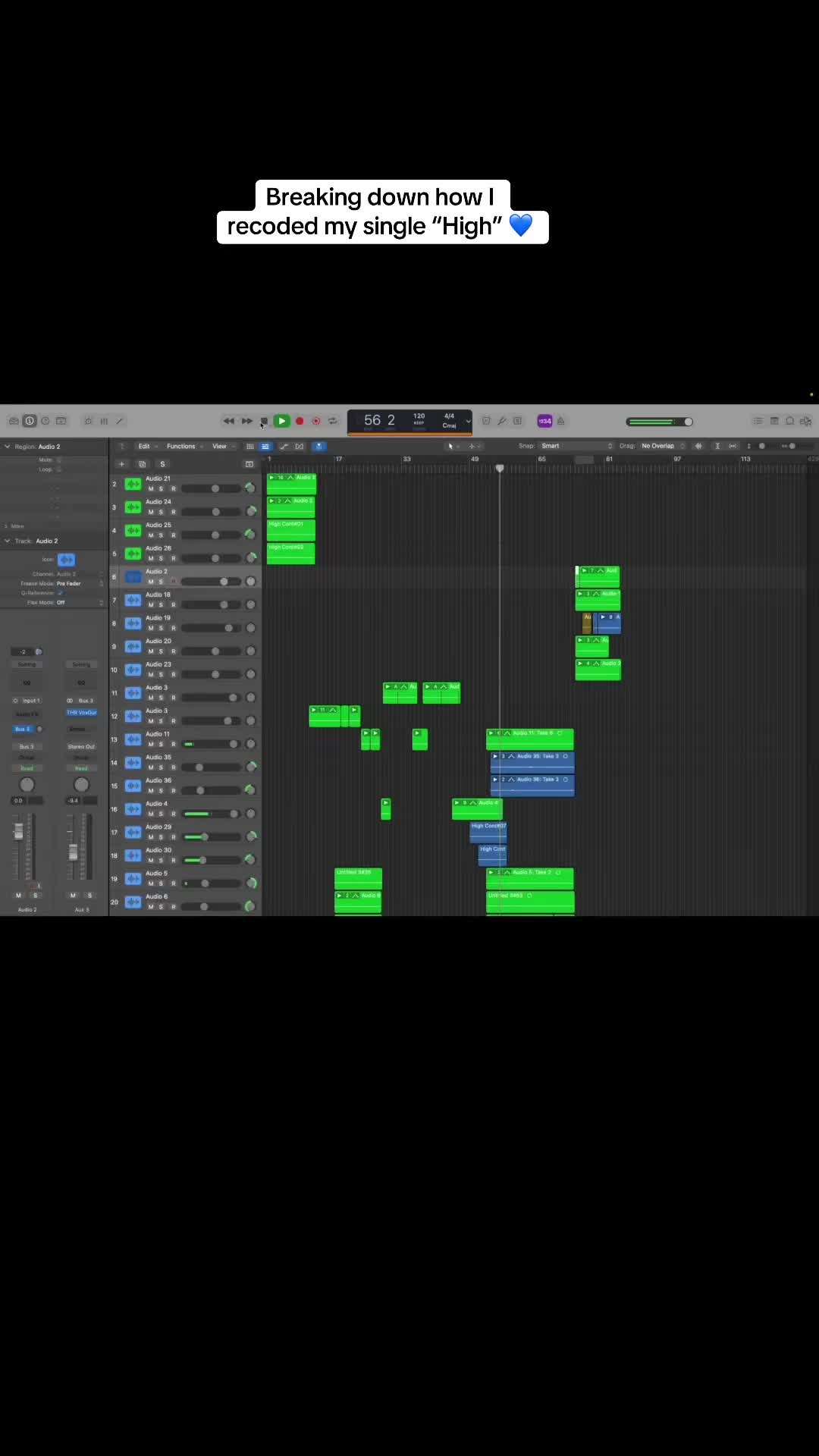Open the Library button in control bar
819x1456 pixels.
[14, 421]
